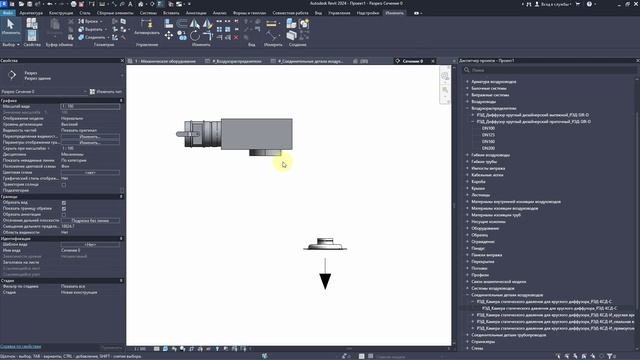Expand the Оборудование tree node
Image resolution: width=640 pixels, height=360 pixels.
468,228
